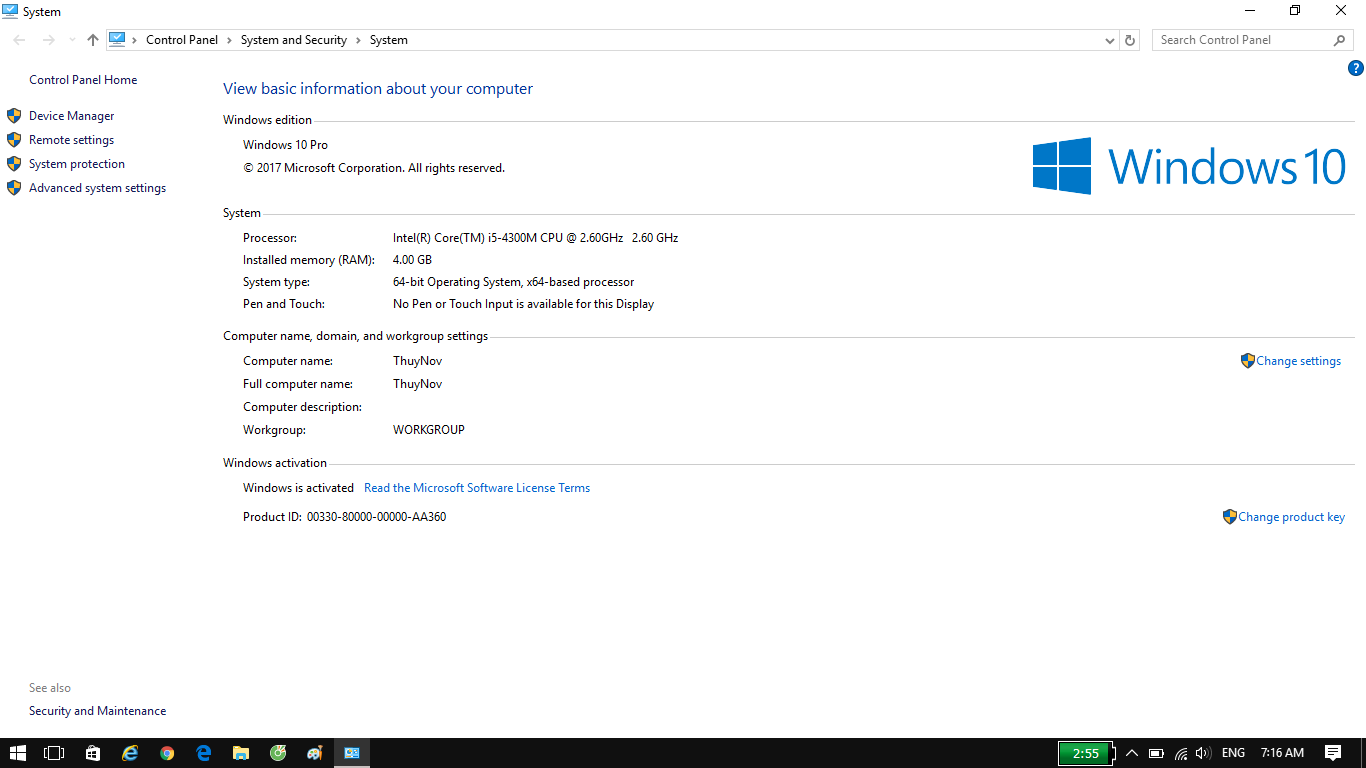The height and width of the screenshot is (768, 1366).
Task: Click the ENG input language indicator
Action: (1234, 753)
